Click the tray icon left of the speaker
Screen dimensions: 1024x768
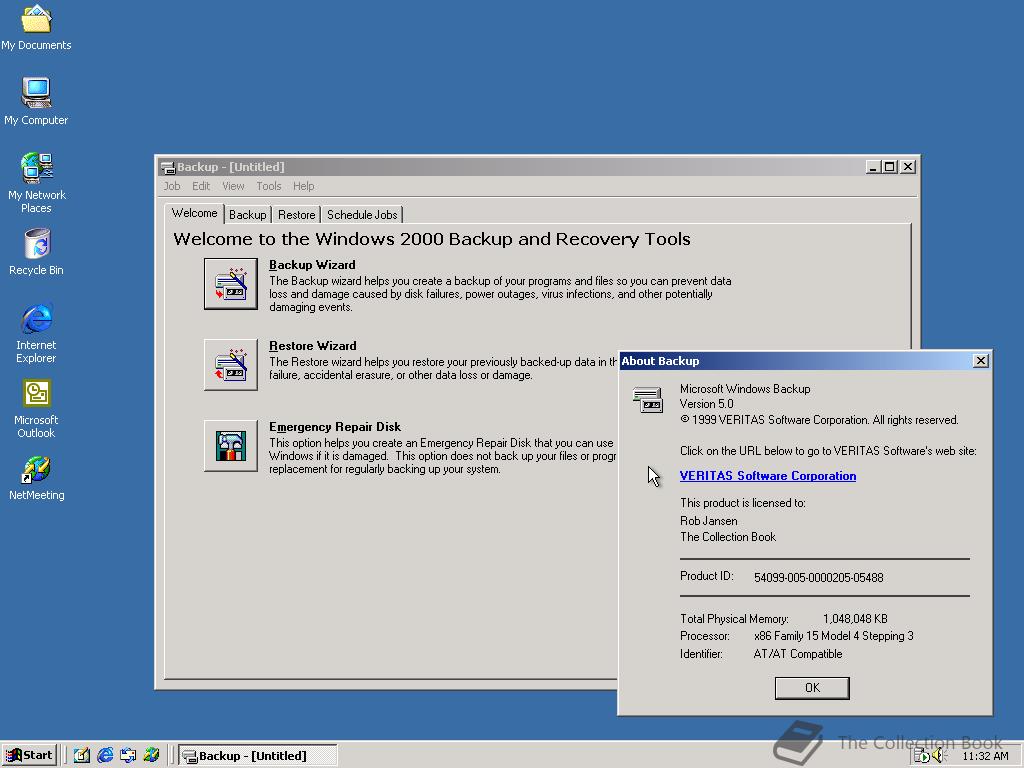921,756
